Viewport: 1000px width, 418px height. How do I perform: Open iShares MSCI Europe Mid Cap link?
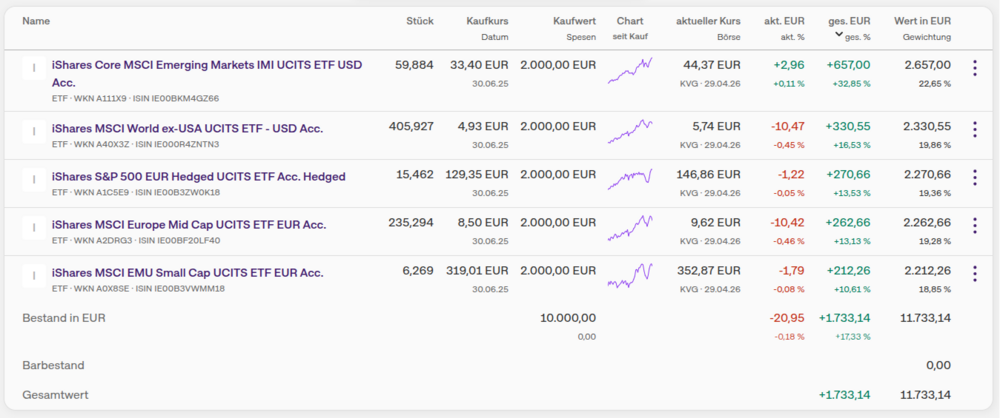[x=189, y=225]
